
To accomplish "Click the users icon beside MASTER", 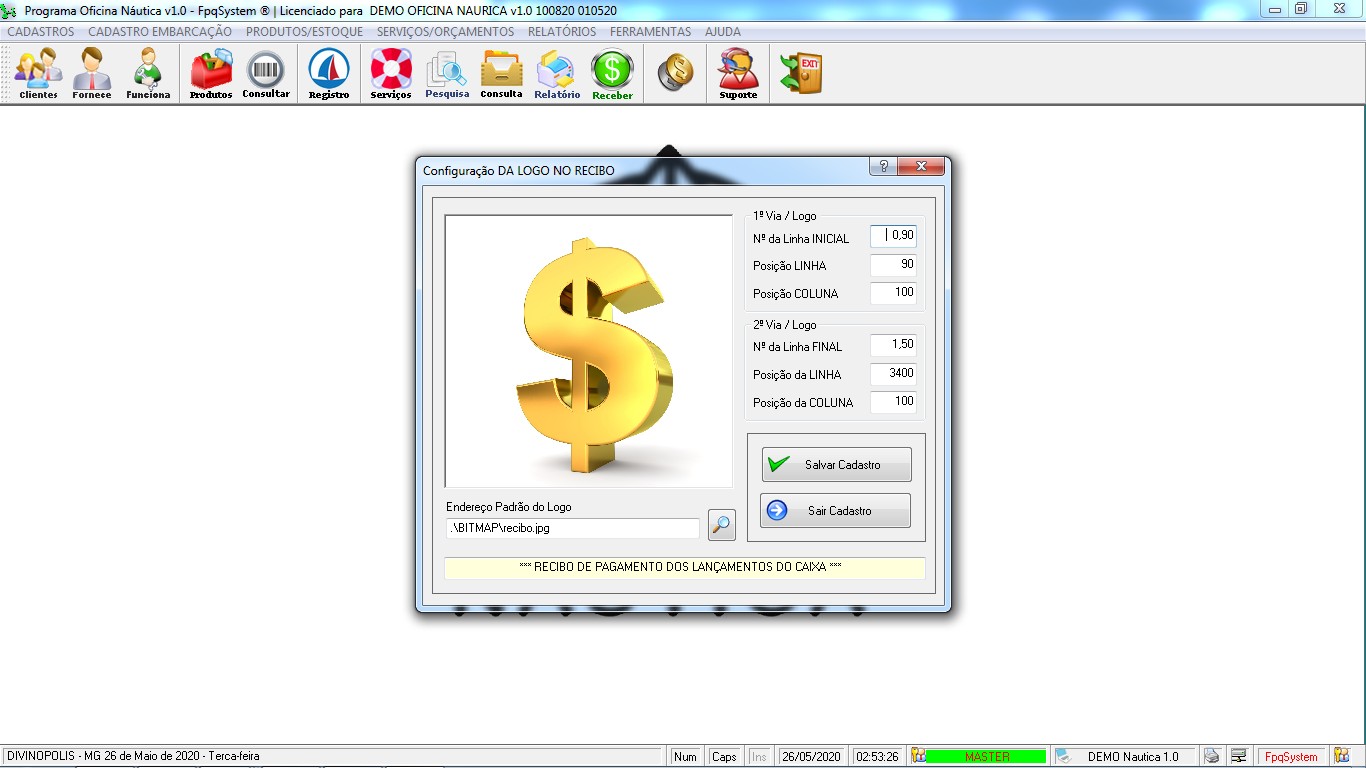I will tap(918, 756).
